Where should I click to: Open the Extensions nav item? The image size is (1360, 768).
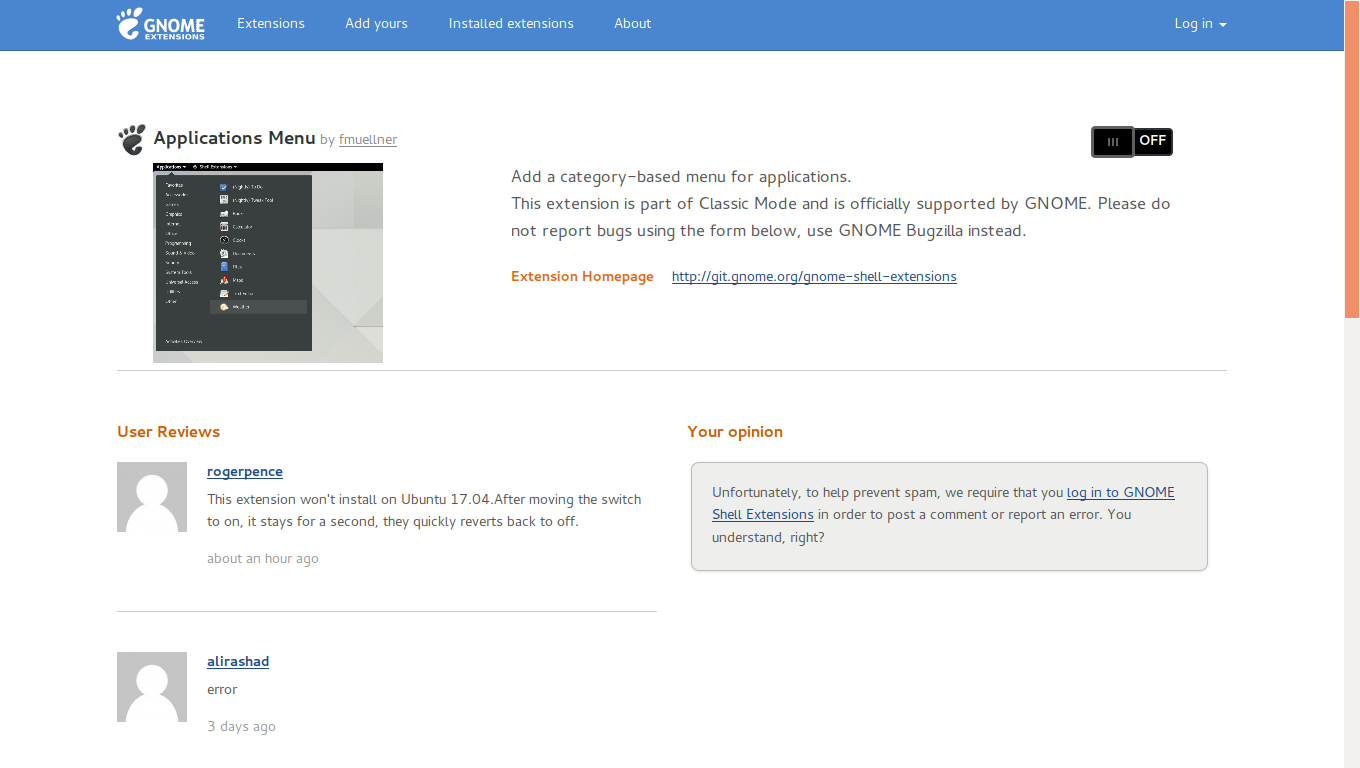click(271, 24)
